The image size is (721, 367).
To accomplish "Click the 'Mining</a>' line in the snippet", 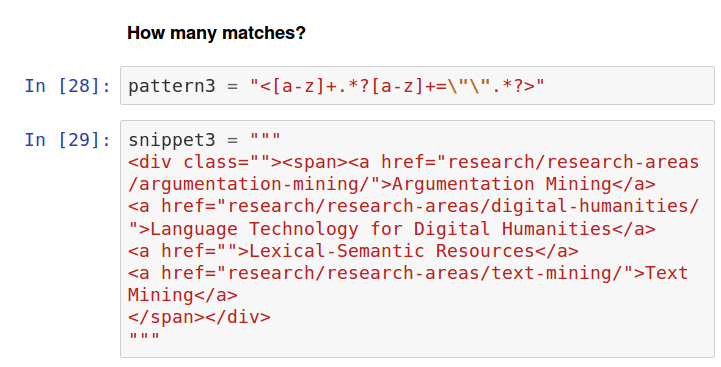I will click(x=183, y=295).
